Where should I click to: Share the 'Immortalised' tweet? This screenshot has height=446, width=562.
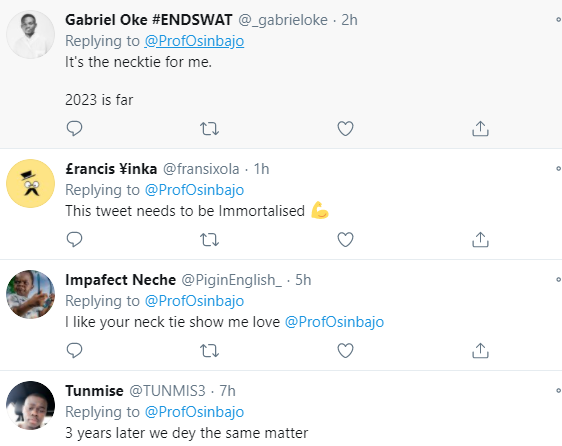tap(480, 239)
